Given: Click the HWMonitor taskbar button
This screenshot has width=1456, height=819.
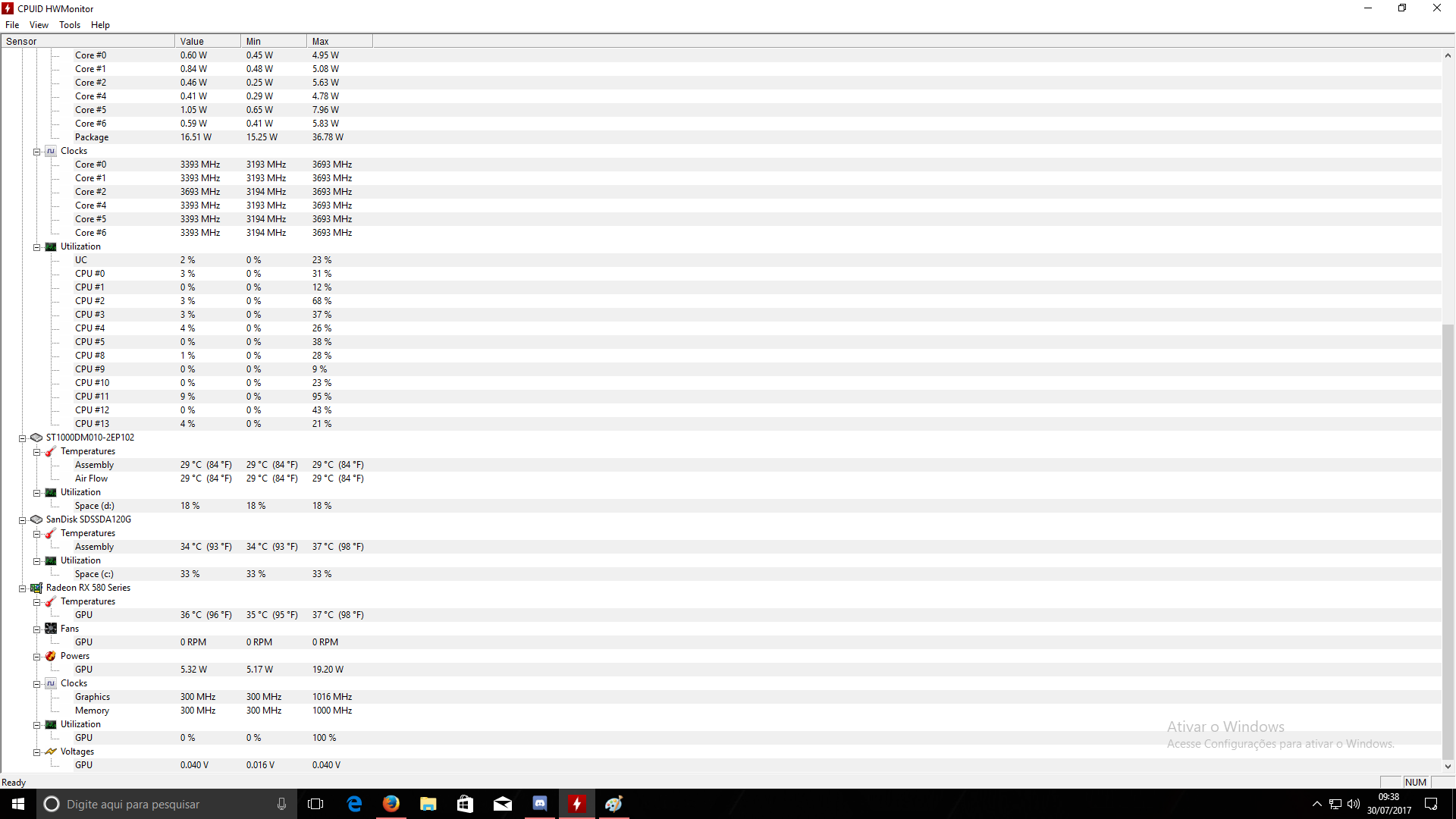Looking at the screenshot, I should (x=577, y=804).
